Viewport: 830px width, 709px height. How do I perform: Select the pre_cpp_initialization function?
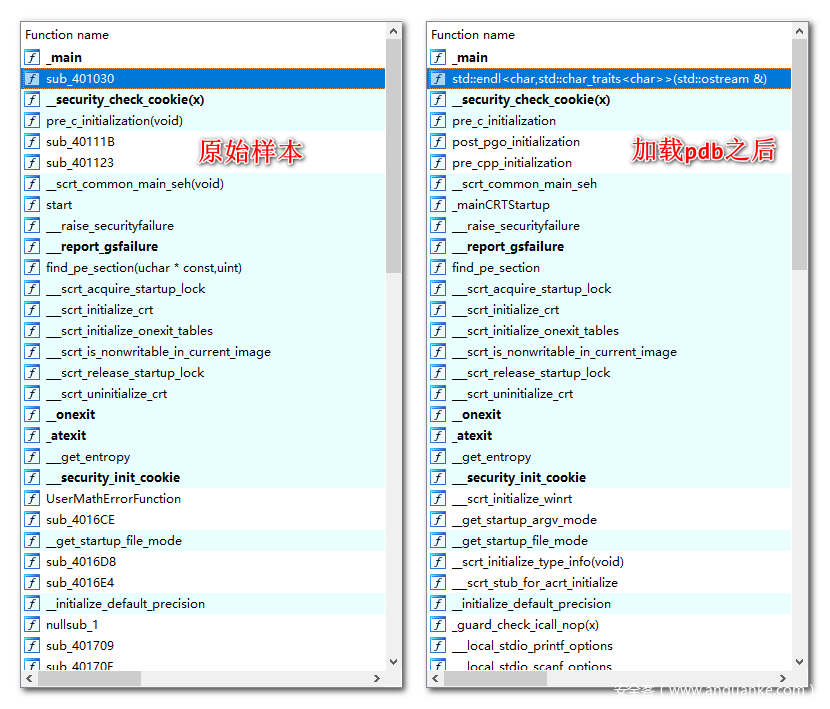pos(512,163)
